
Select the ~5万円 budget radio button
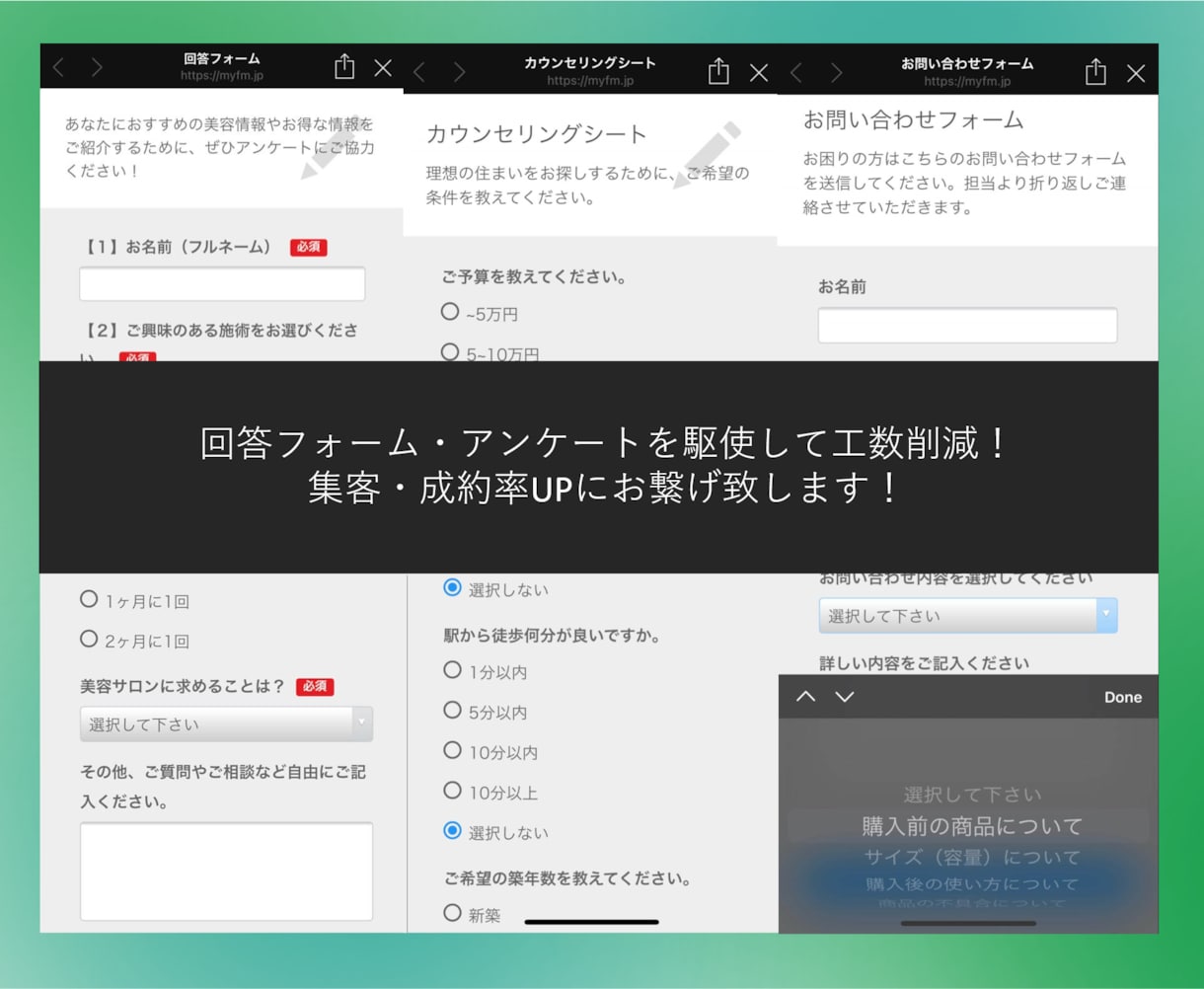pos(450,312)
